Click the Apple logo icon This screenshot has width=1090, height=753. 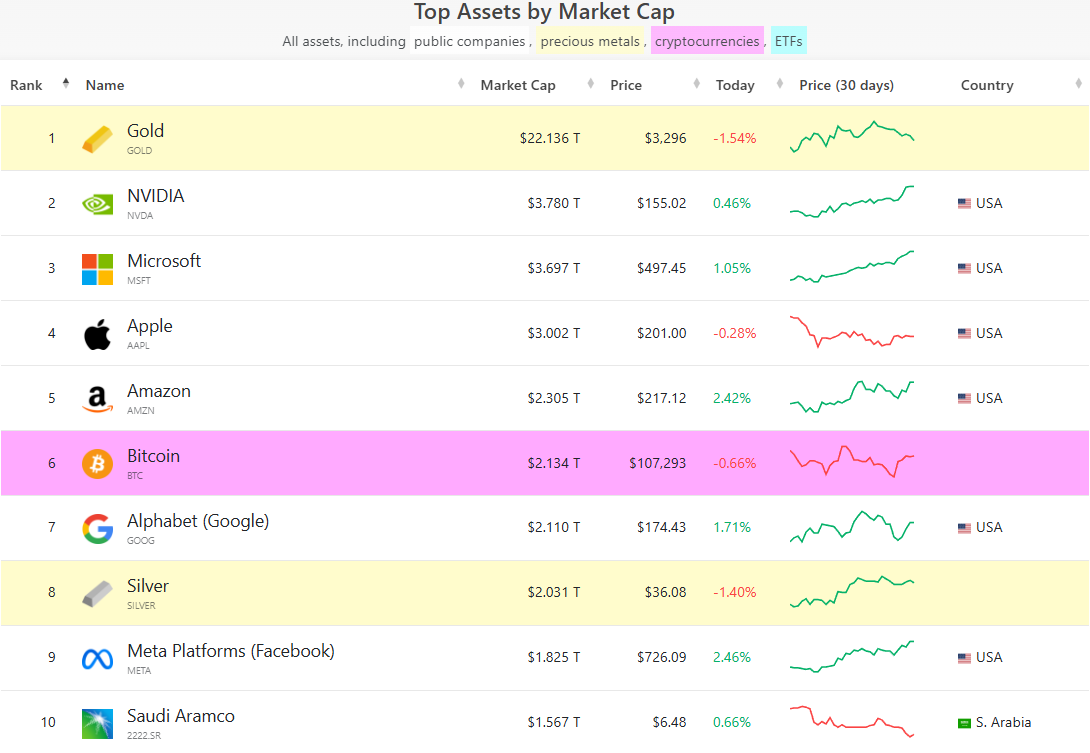coord(97,334)
